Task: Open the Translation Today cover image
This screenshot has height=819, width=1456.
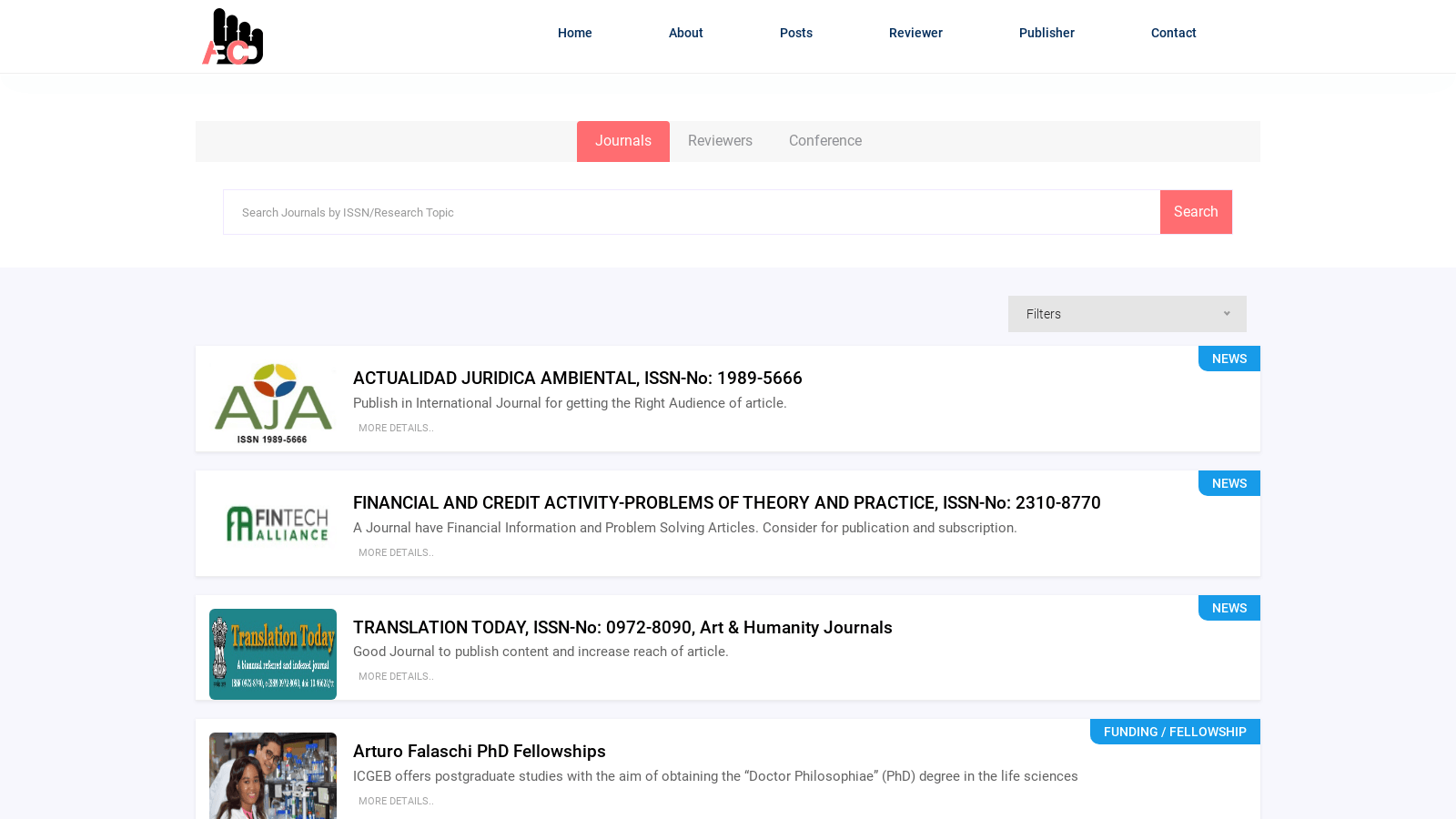Action: point(273,654)
